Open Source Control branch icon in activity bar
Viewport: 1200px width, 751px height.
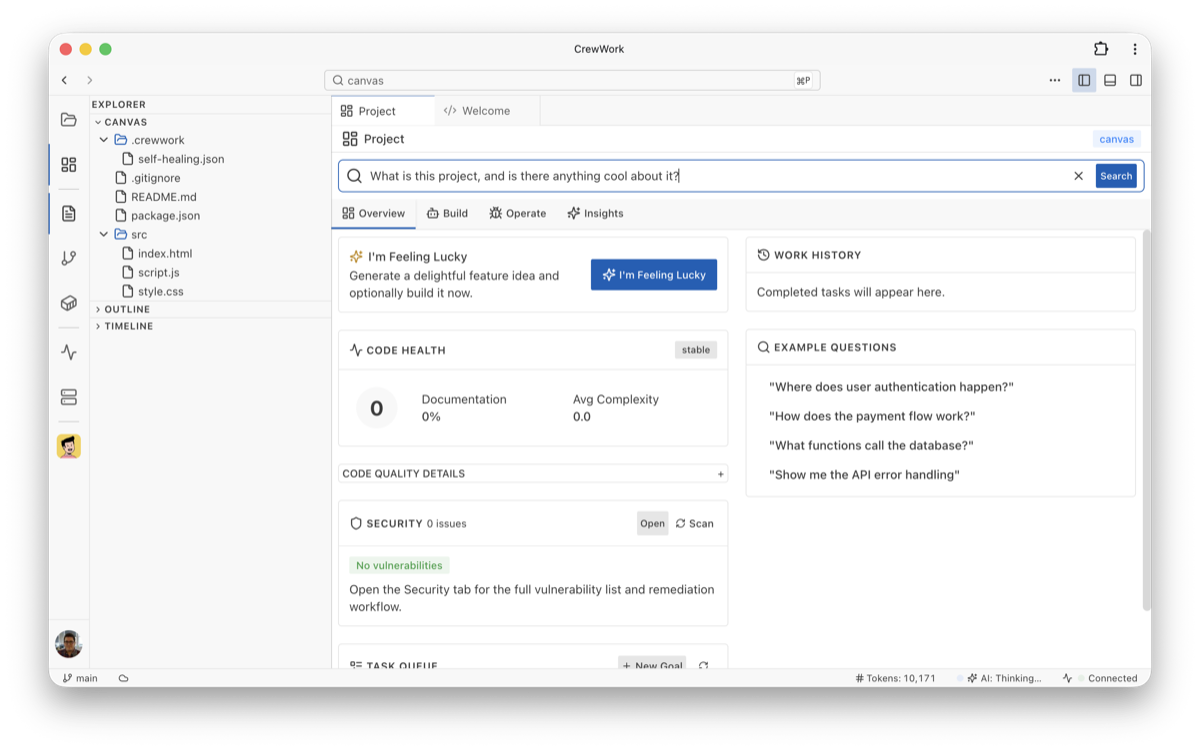(68, 258)
